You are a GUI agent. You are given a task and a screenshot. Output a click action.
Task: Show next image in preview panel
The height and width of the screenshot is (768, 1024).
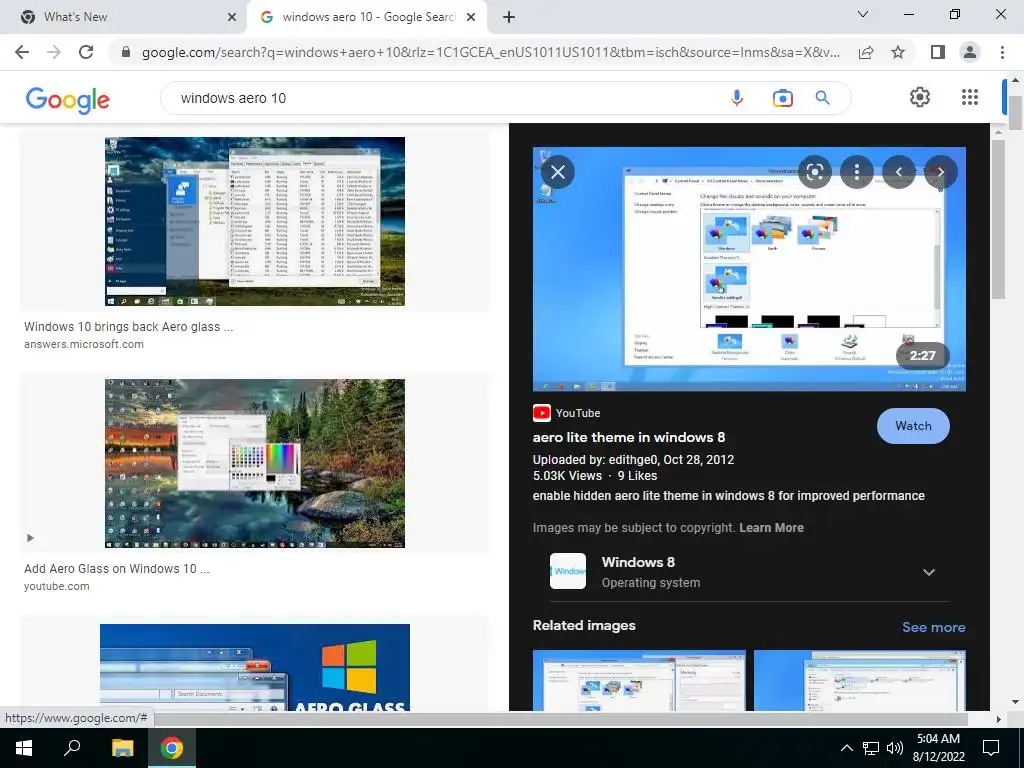[941, 172]
